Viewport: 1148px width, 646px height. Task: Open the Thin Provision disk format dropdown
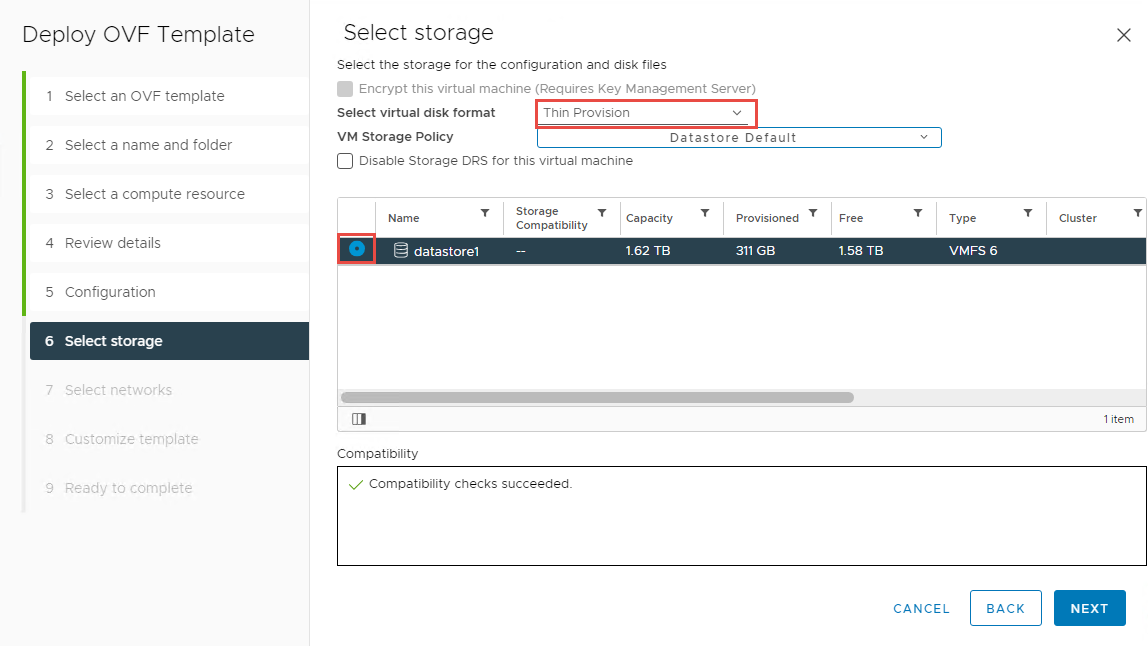645,113
